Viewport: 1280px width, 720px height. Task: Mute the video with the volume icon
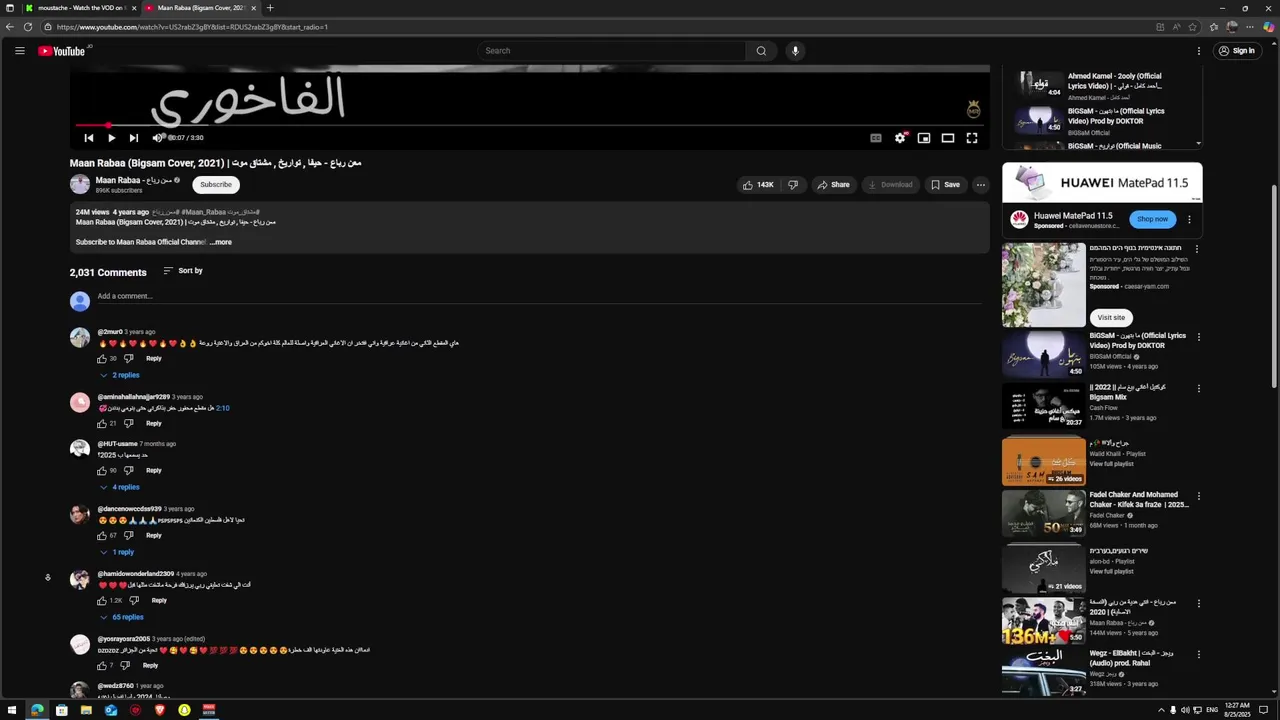[157, 138]
